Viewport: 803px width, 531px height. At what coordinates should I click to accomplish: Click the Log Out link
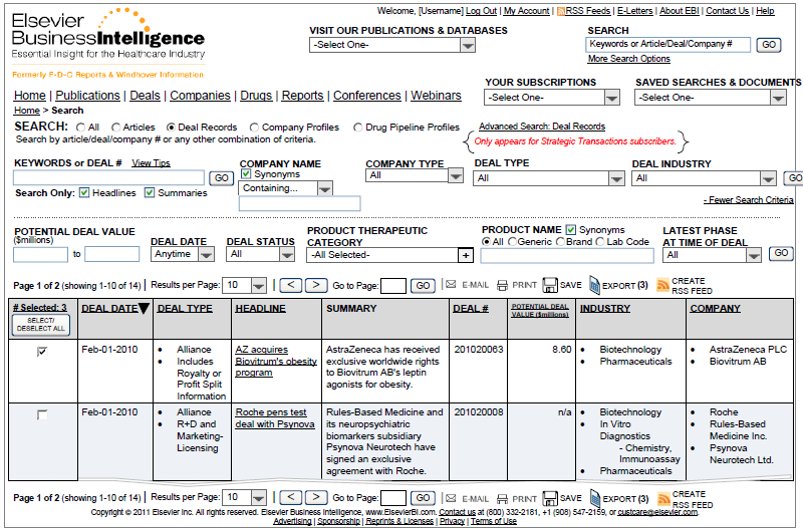click(x=481, y=11)
